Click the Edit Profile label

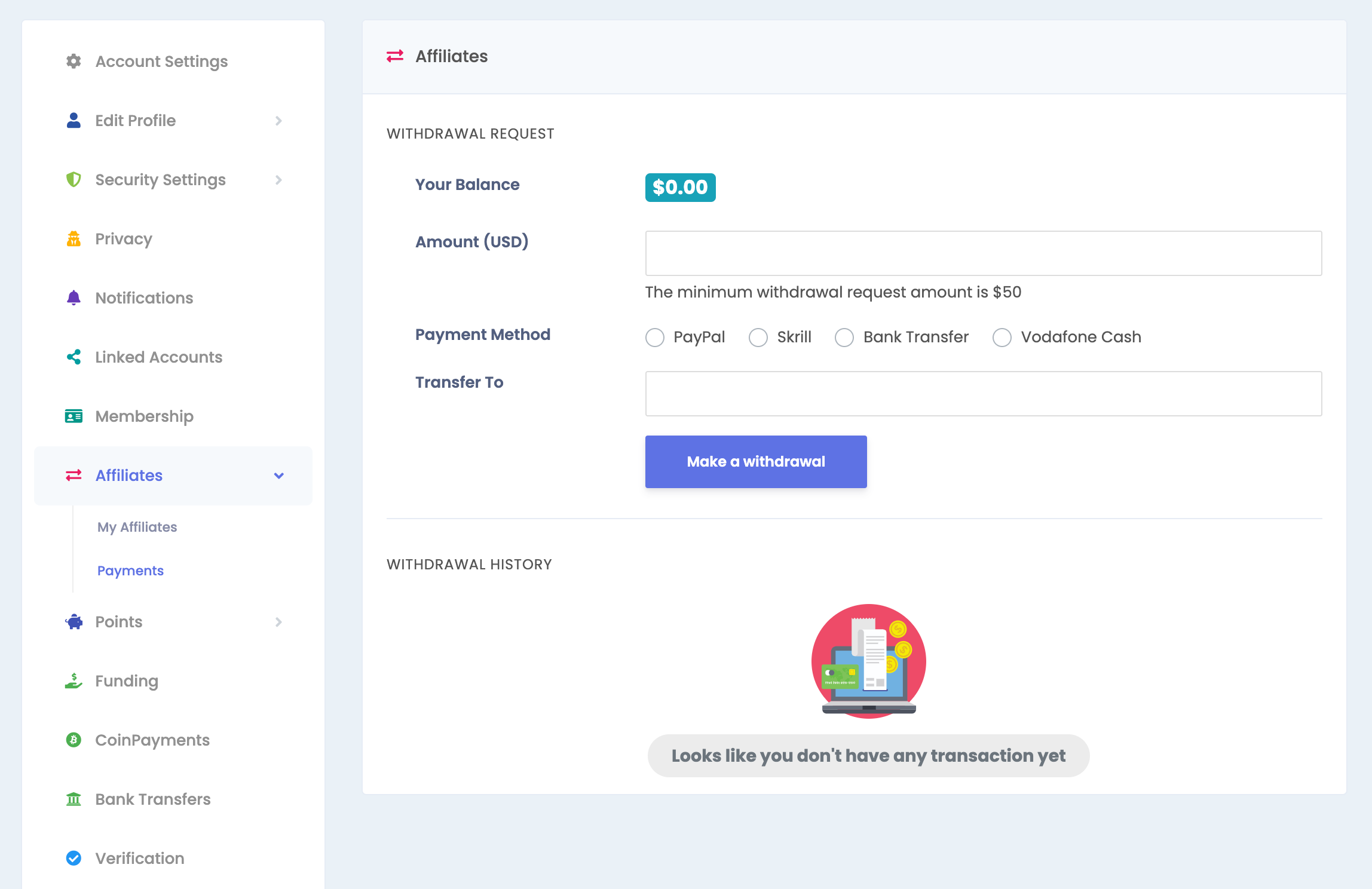tap(136, 121)
